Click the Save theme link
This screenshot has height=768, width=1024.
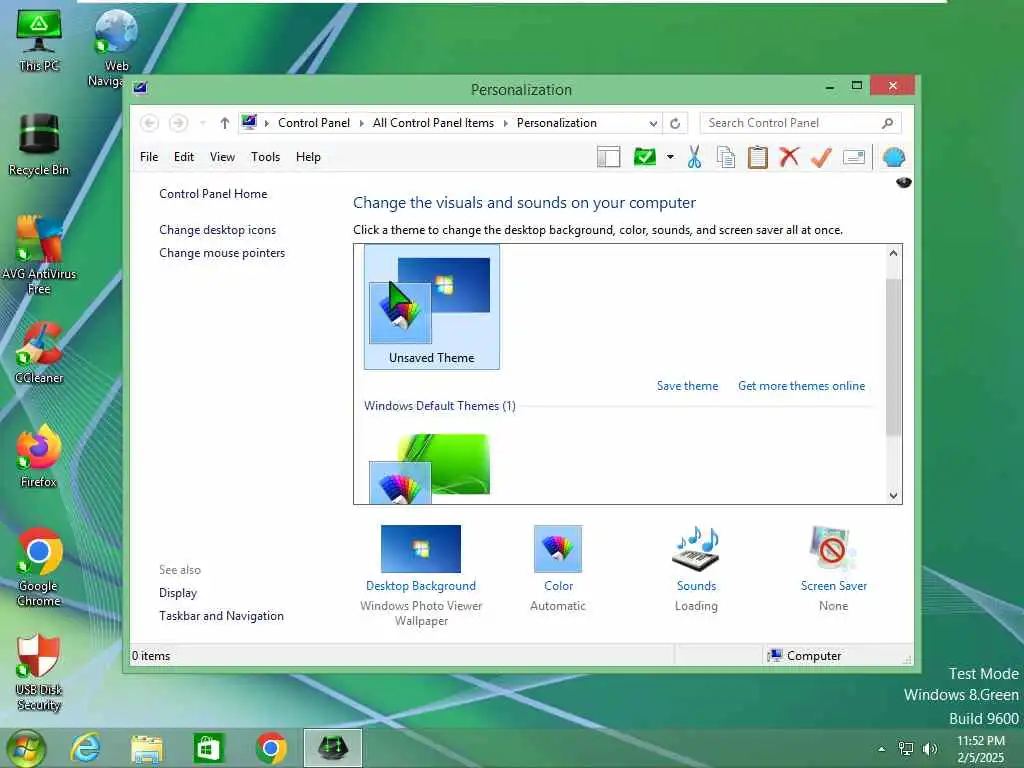tap(687, 386)
